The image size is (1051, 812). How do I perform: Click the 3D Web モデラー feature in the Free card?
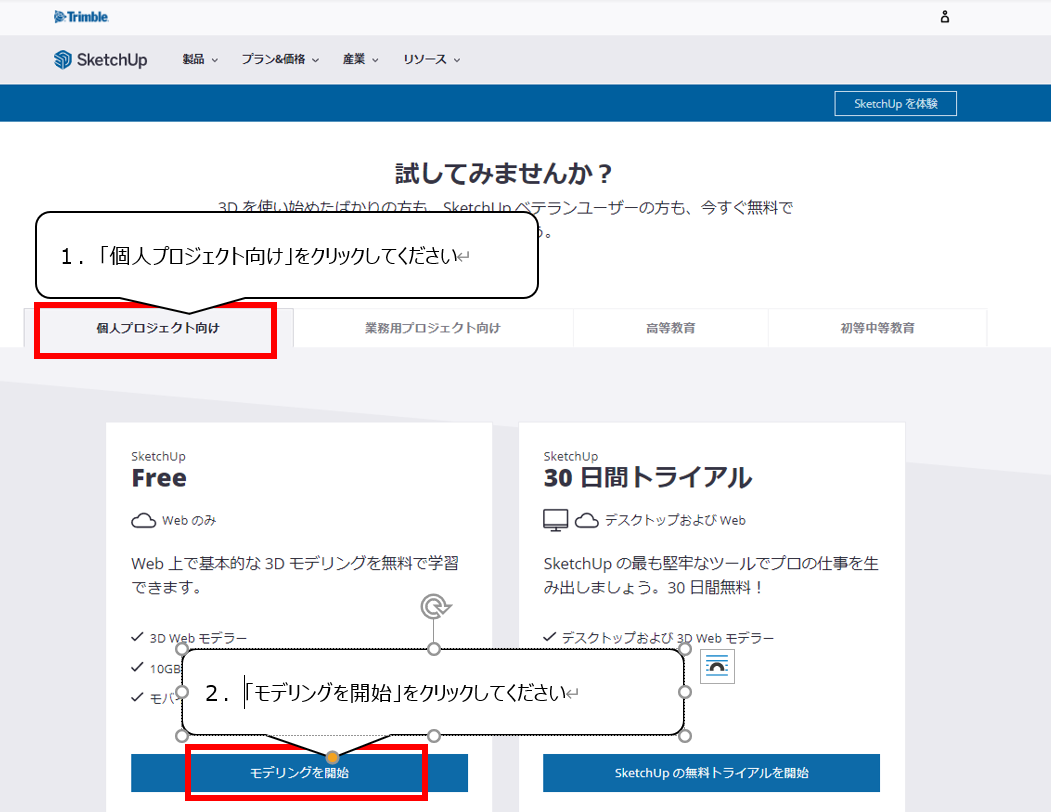pos(198,638)
